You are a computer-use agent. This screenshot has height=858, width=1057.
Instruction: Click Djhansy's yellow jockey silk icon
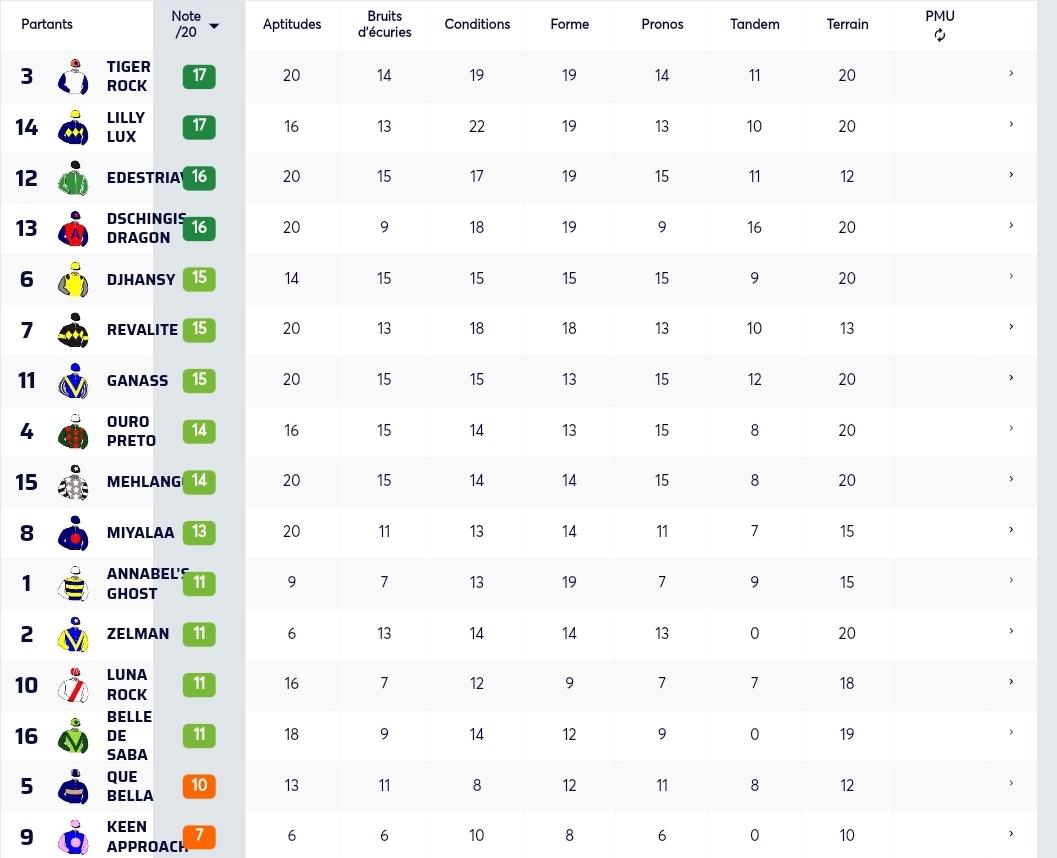tap(73, 279)
